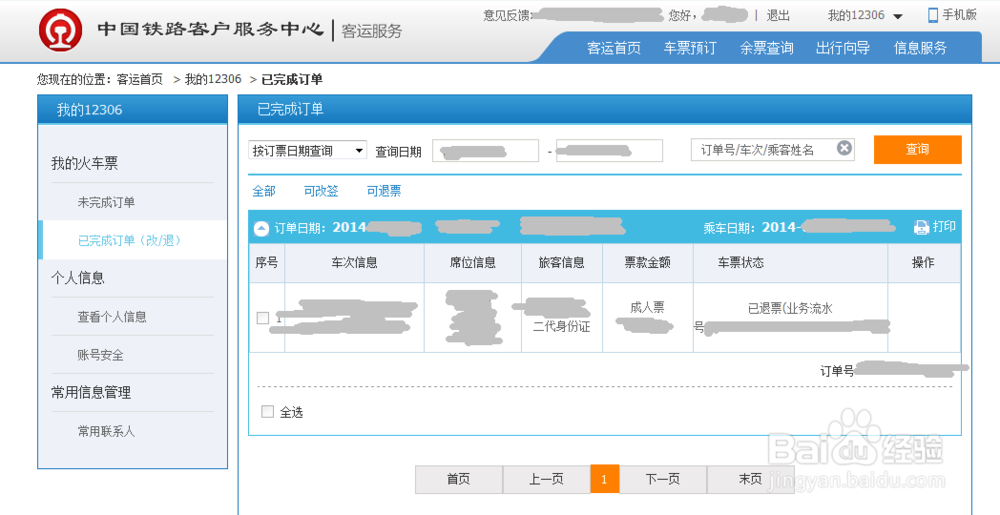
Task: Open the 按订票日期查询 dropdown
Action: click(x=307, y=150)
